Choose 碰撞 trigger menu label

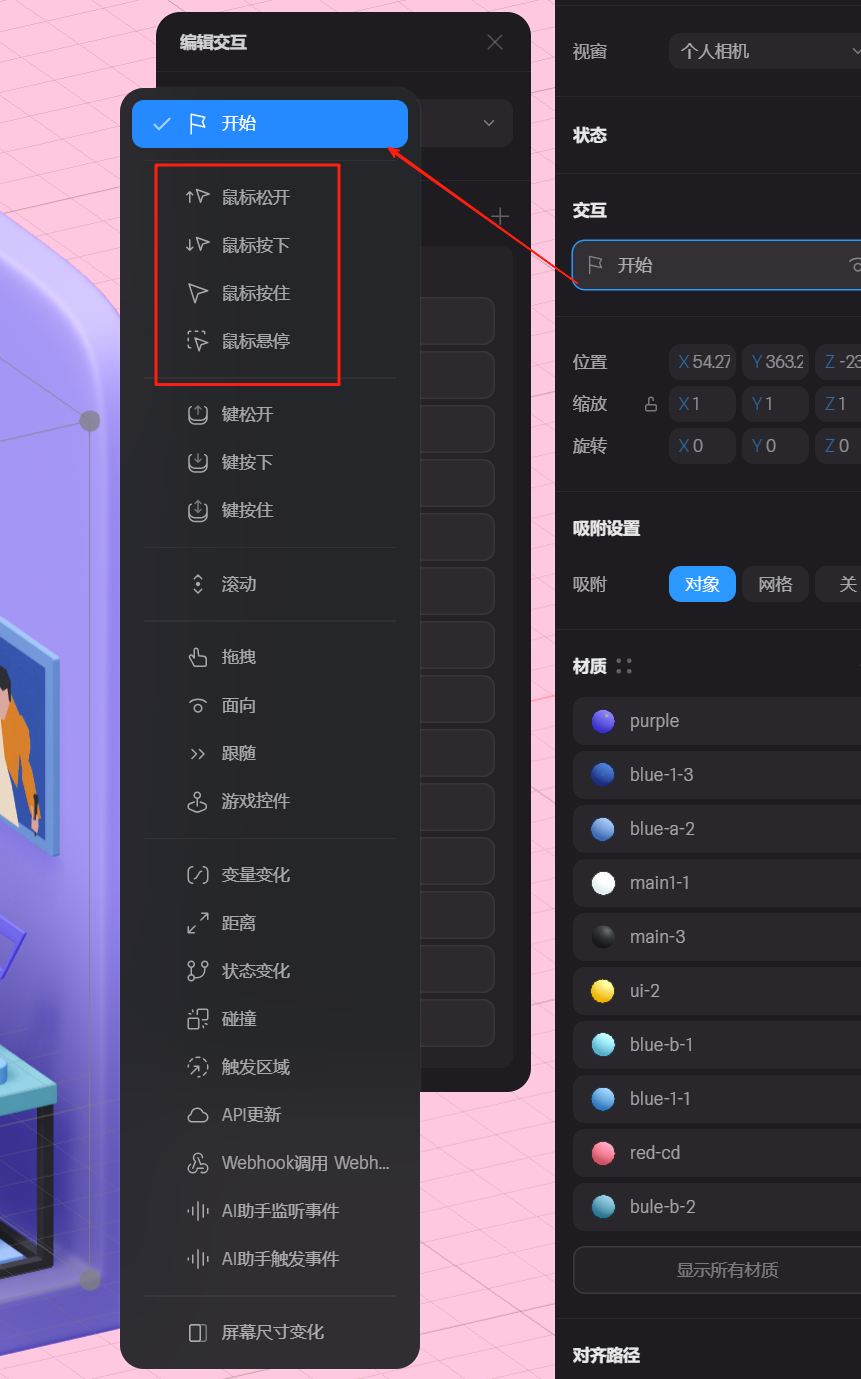[x=239, y=1019]
